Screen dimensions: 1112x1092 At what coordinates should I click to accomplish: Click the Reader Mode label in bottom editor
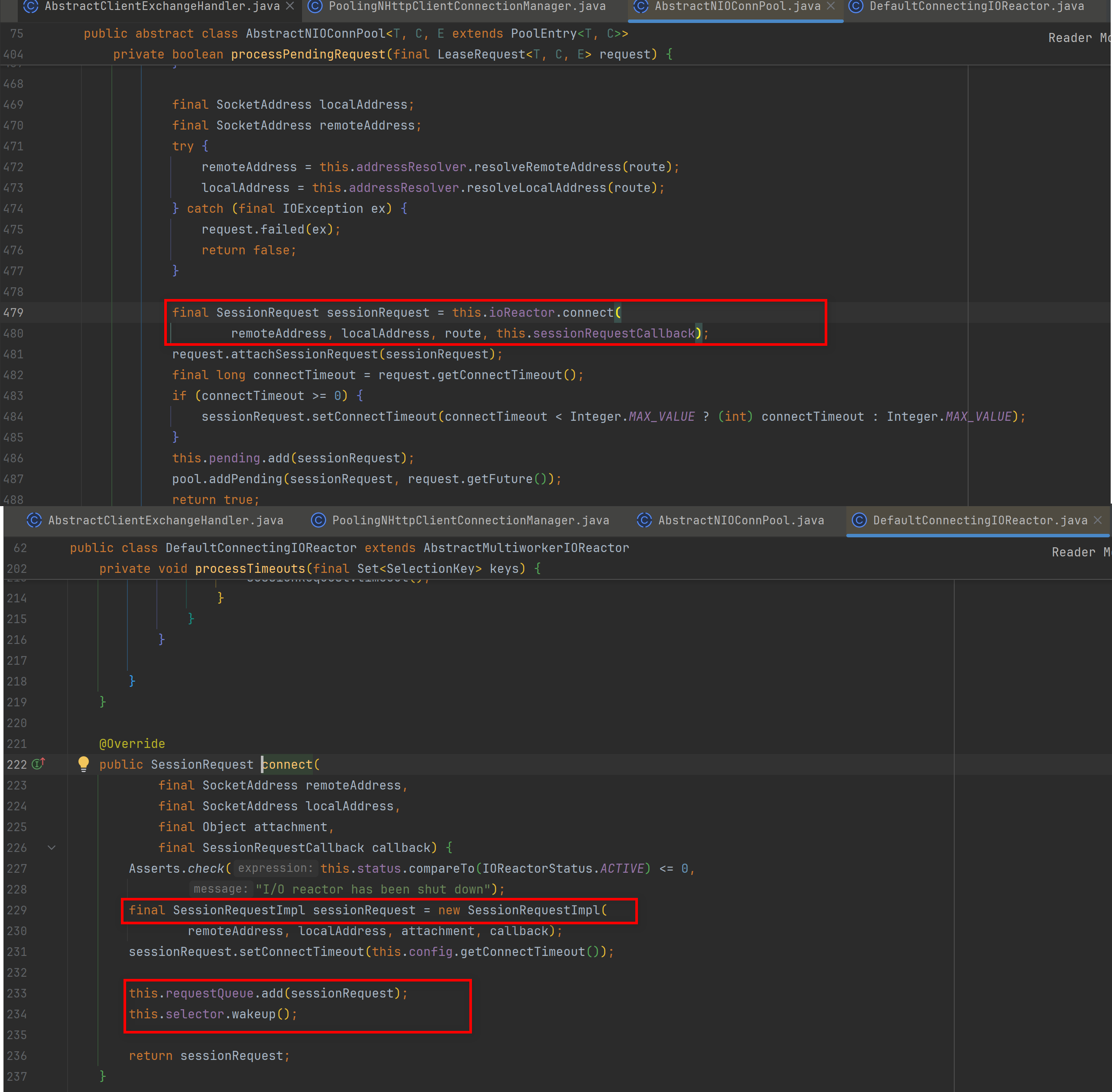point(1081,552)
